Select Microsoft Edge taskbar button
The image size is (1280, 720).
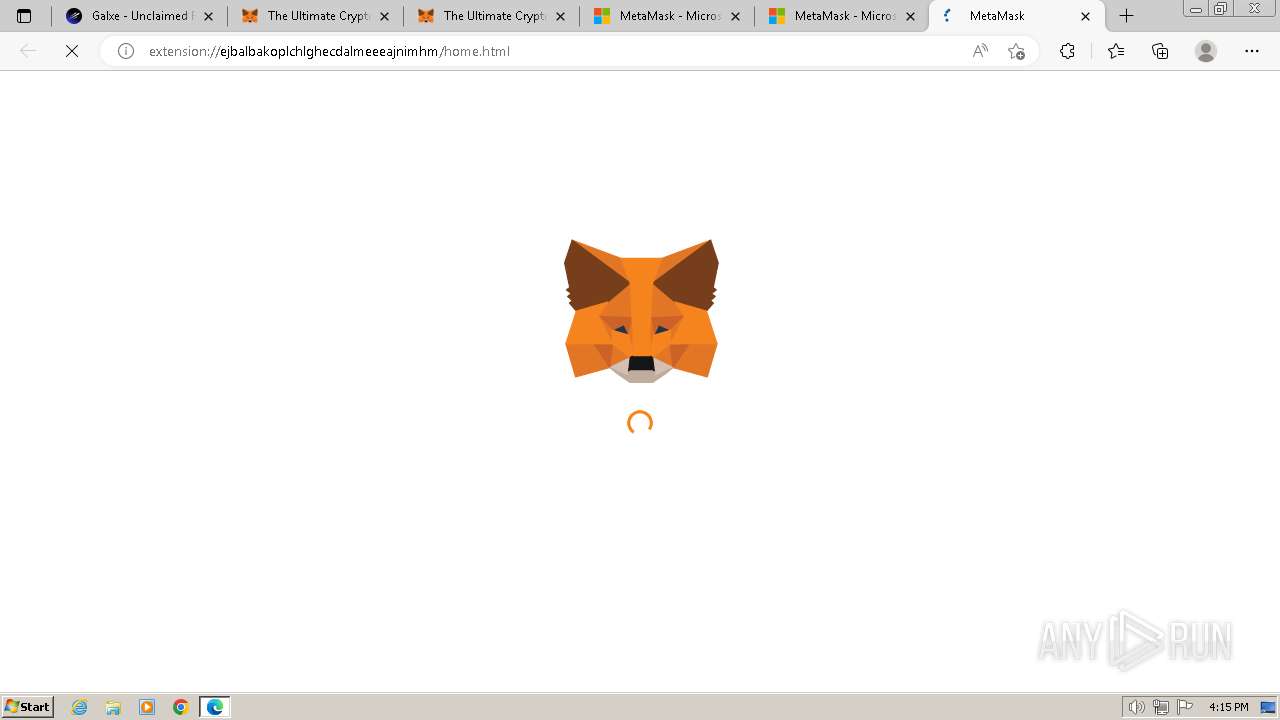point(215,707)
